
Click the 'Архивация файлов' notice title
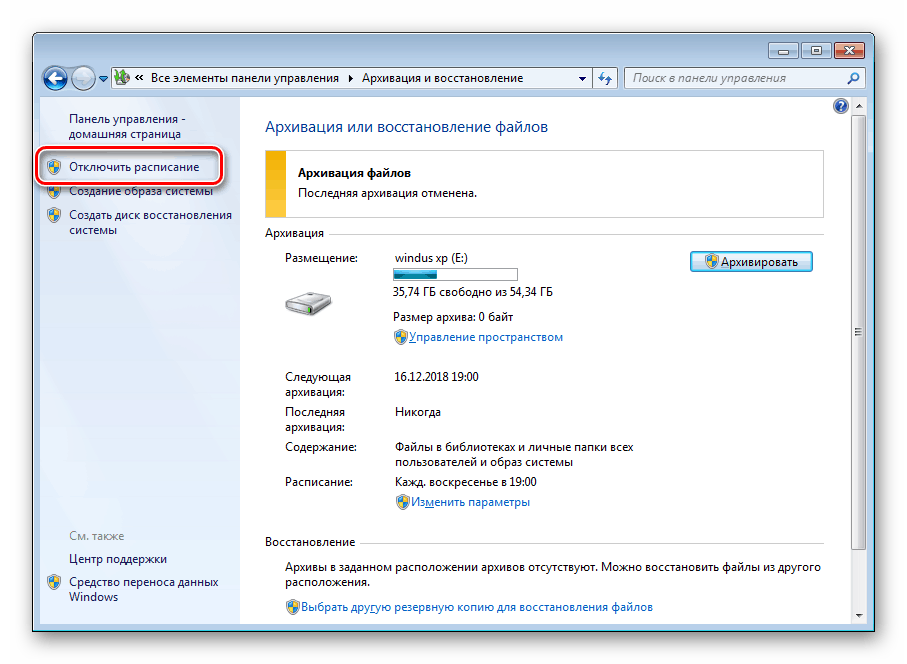coord(355,173)
